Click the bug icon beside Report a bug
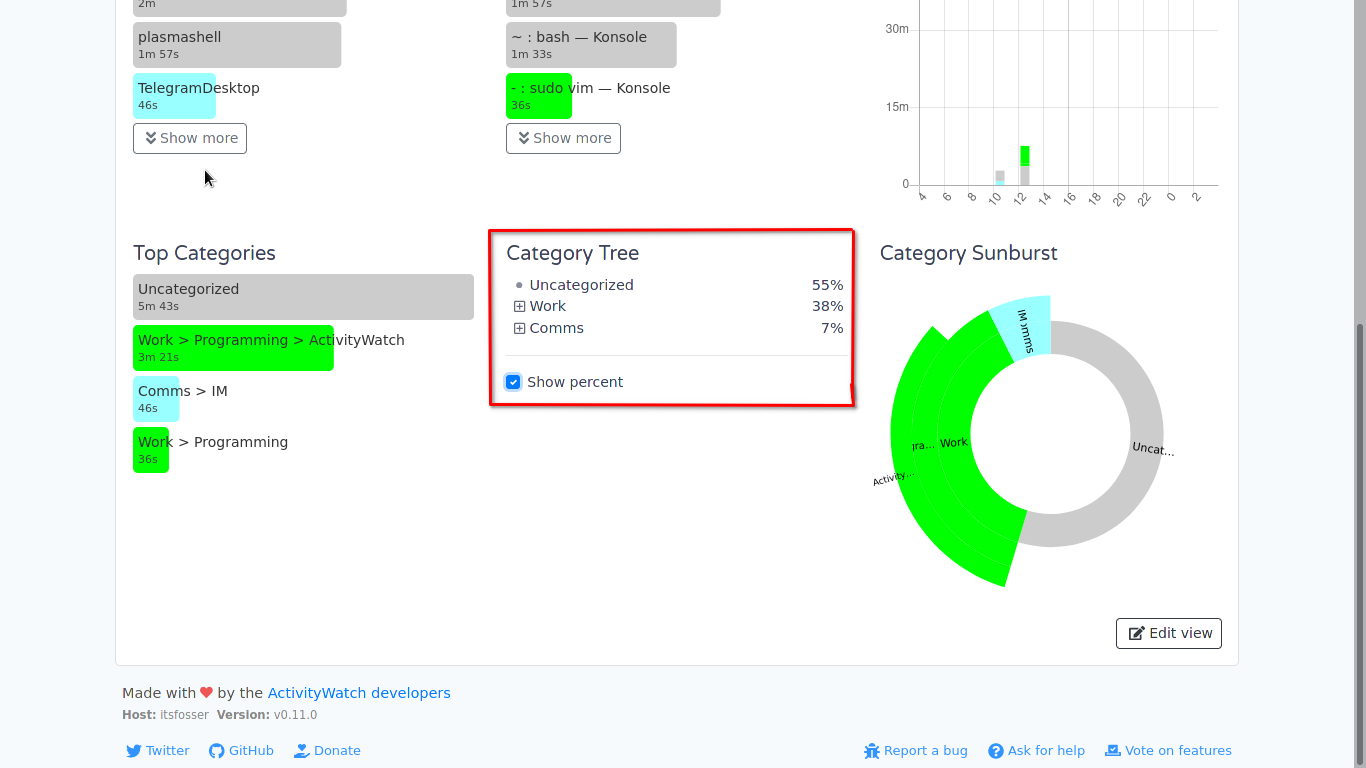 pyautogui.click(x=872, y=751)
